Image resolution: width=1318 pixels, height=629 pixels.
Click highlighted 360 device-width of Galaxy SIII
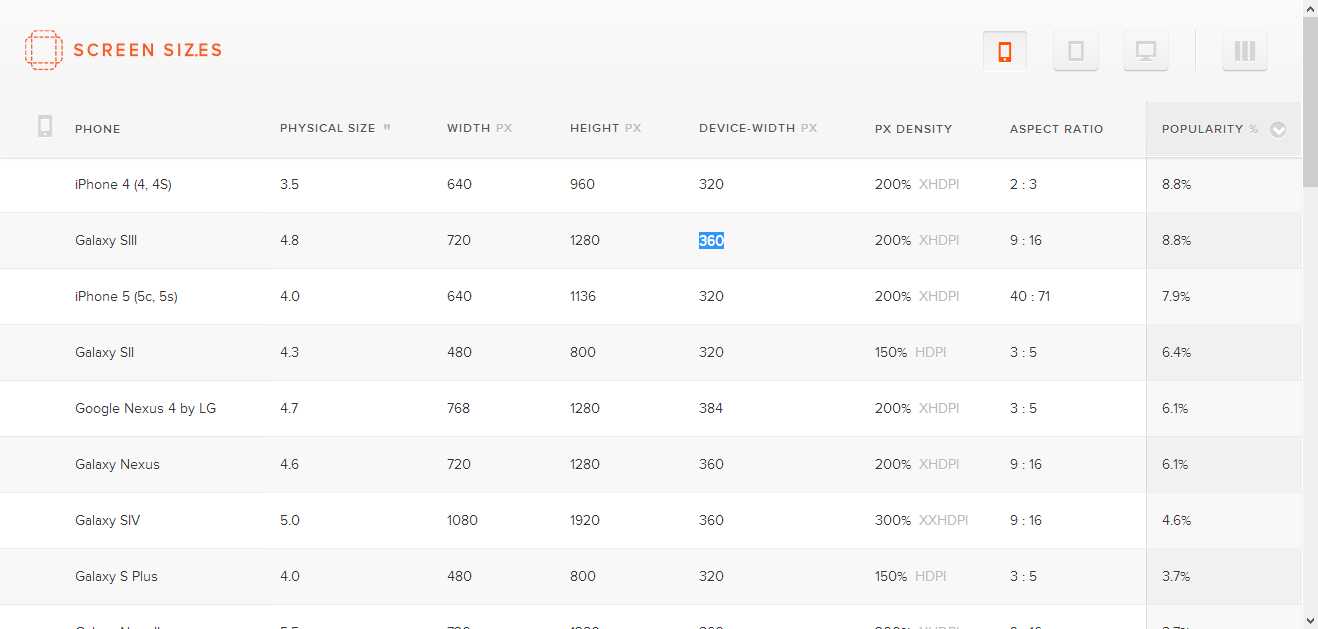[711, 240]
